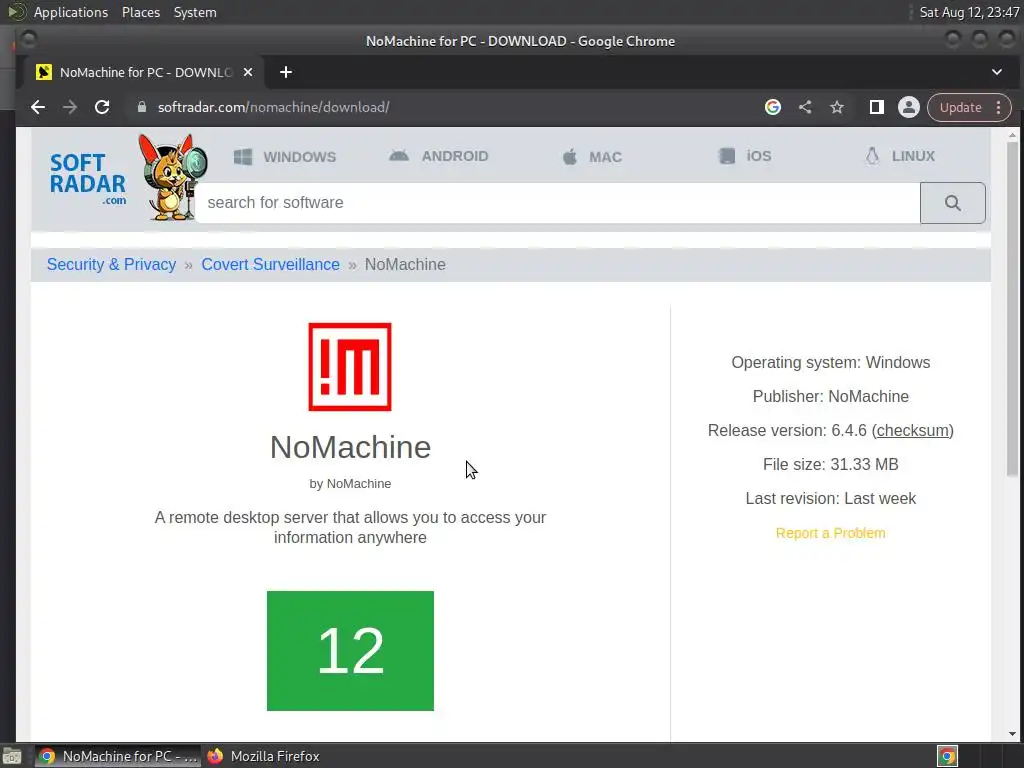
Task: Bookmark this page with the star icon
Action: [x=837, y=107]
